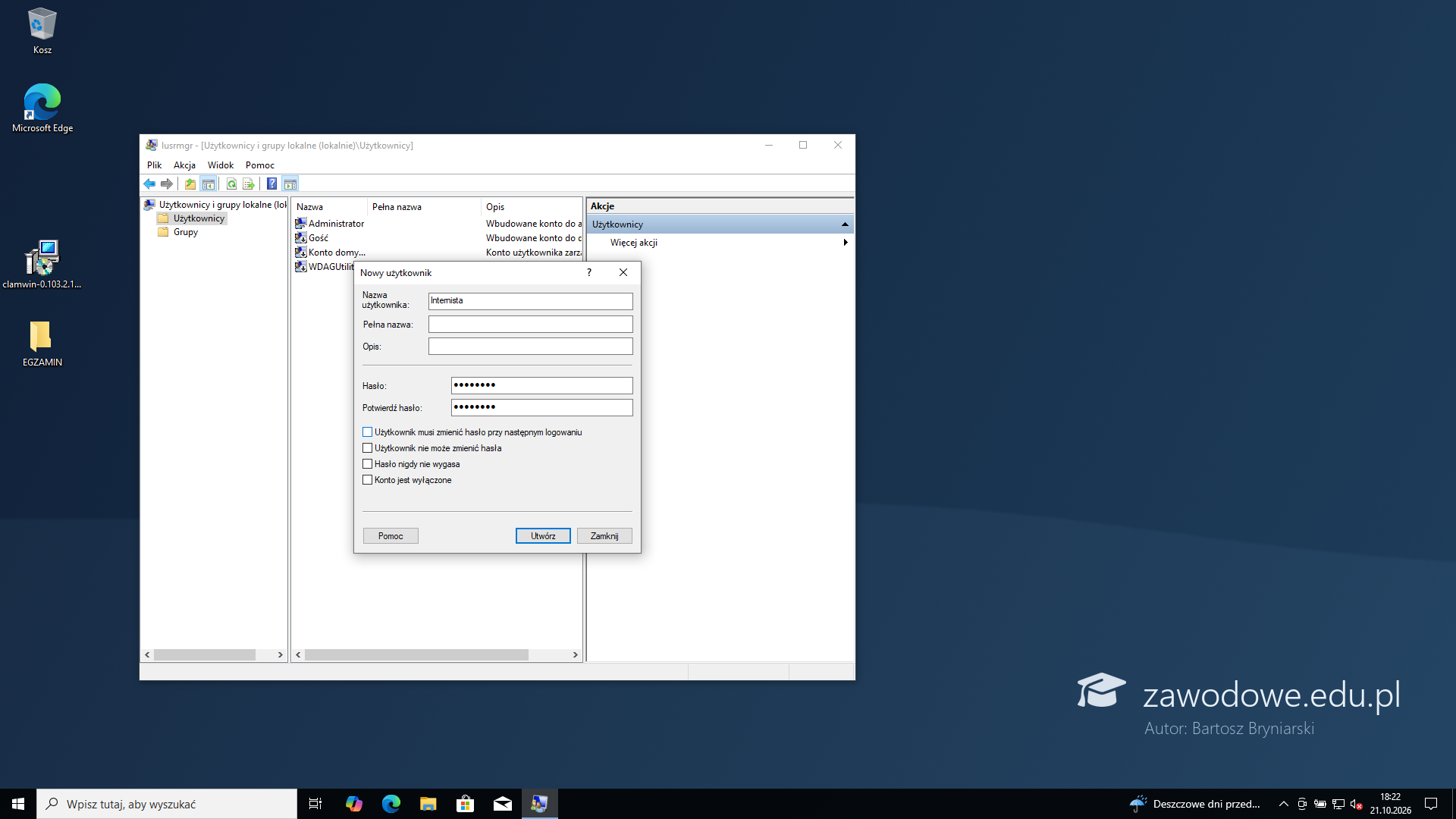
Task: Click the Utwórz button
Action: [x=543, y=536]
